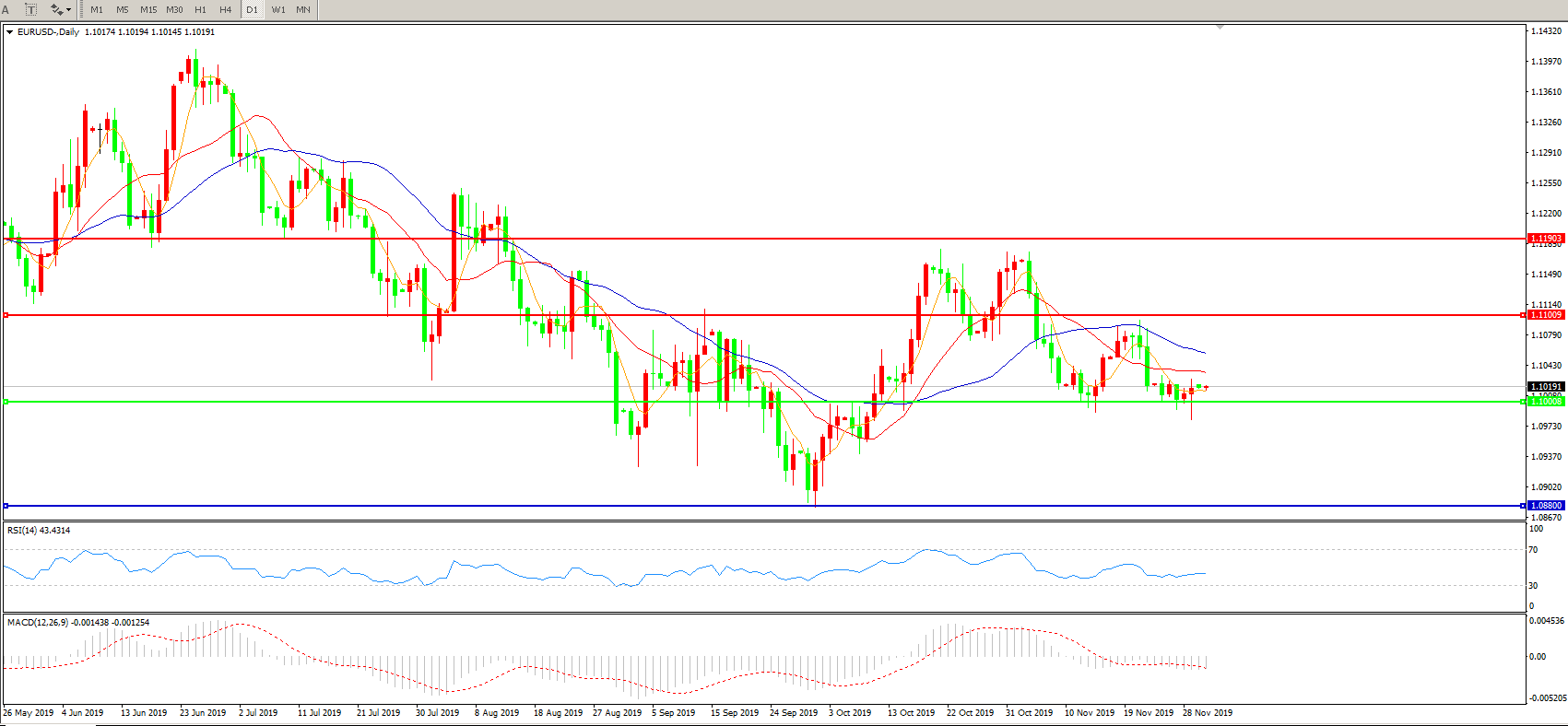Click the active D1 timeframe button

point(252,9)
